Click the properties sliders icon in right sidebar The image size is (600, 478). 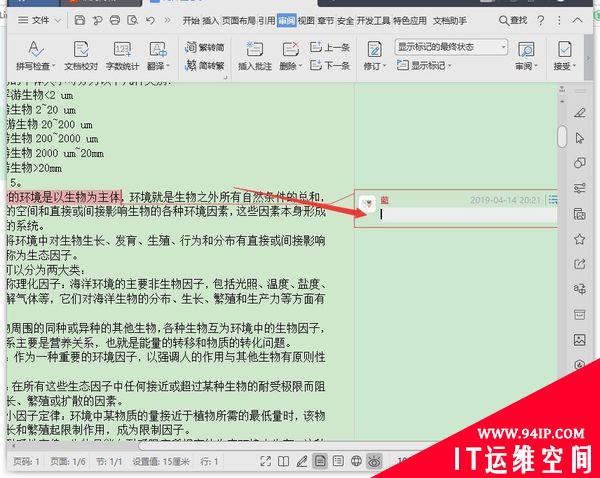coord(579,188)
